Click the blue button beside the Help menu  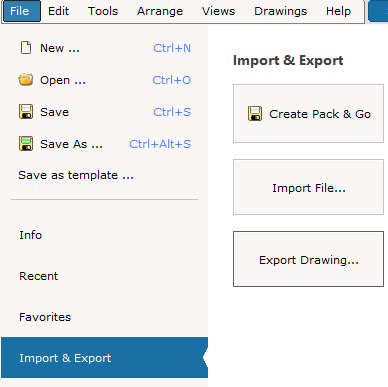click(378, 11)
